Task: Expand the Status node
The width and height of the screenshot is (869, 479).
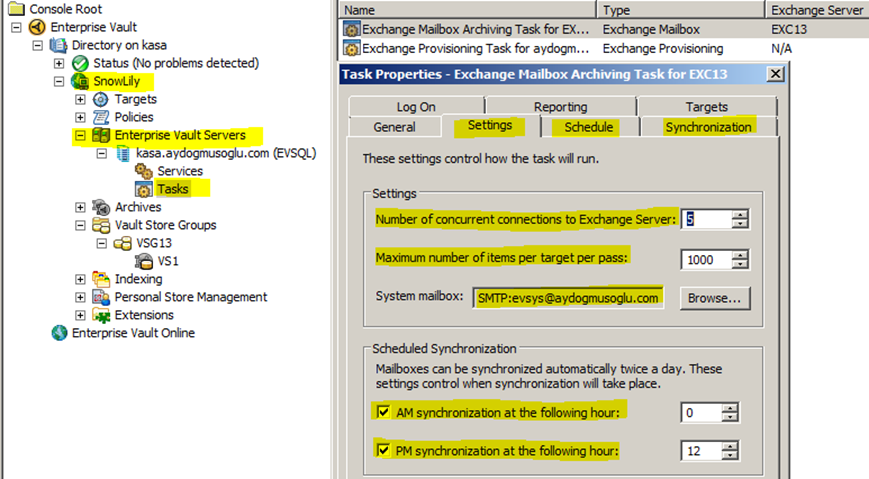Action: 59,63
